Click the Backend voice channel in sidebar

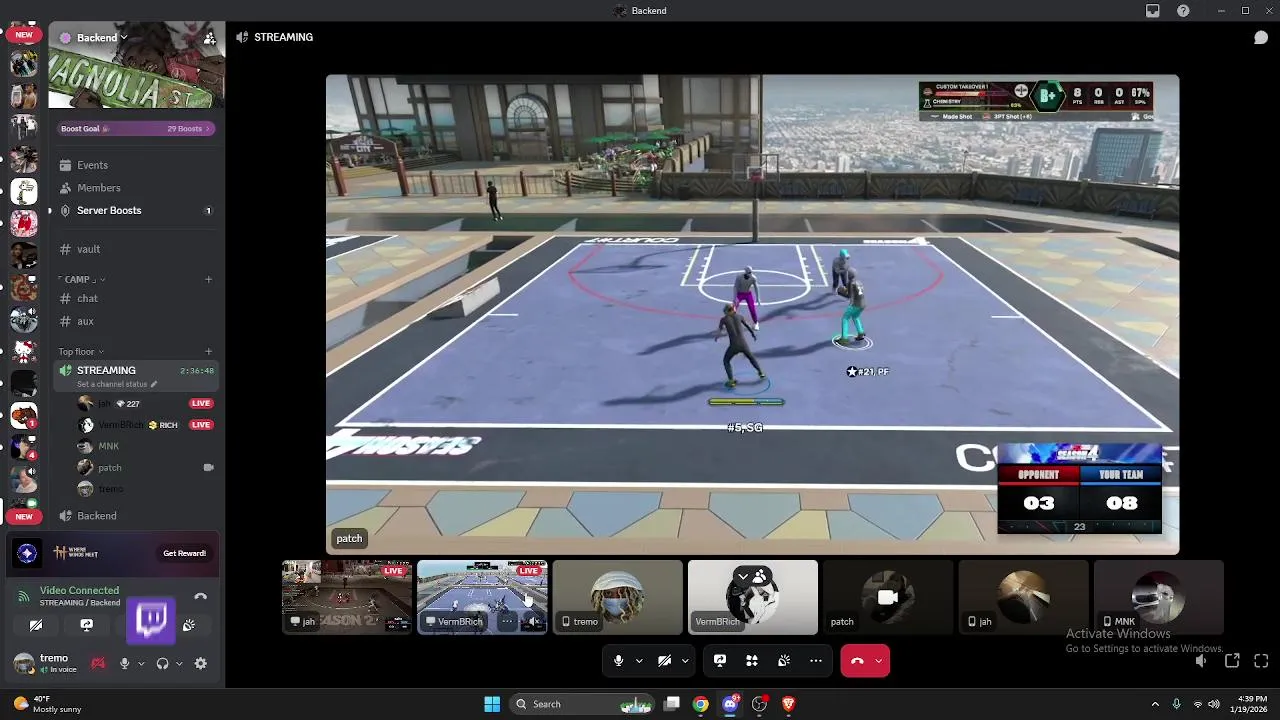[x=134, y=515]
